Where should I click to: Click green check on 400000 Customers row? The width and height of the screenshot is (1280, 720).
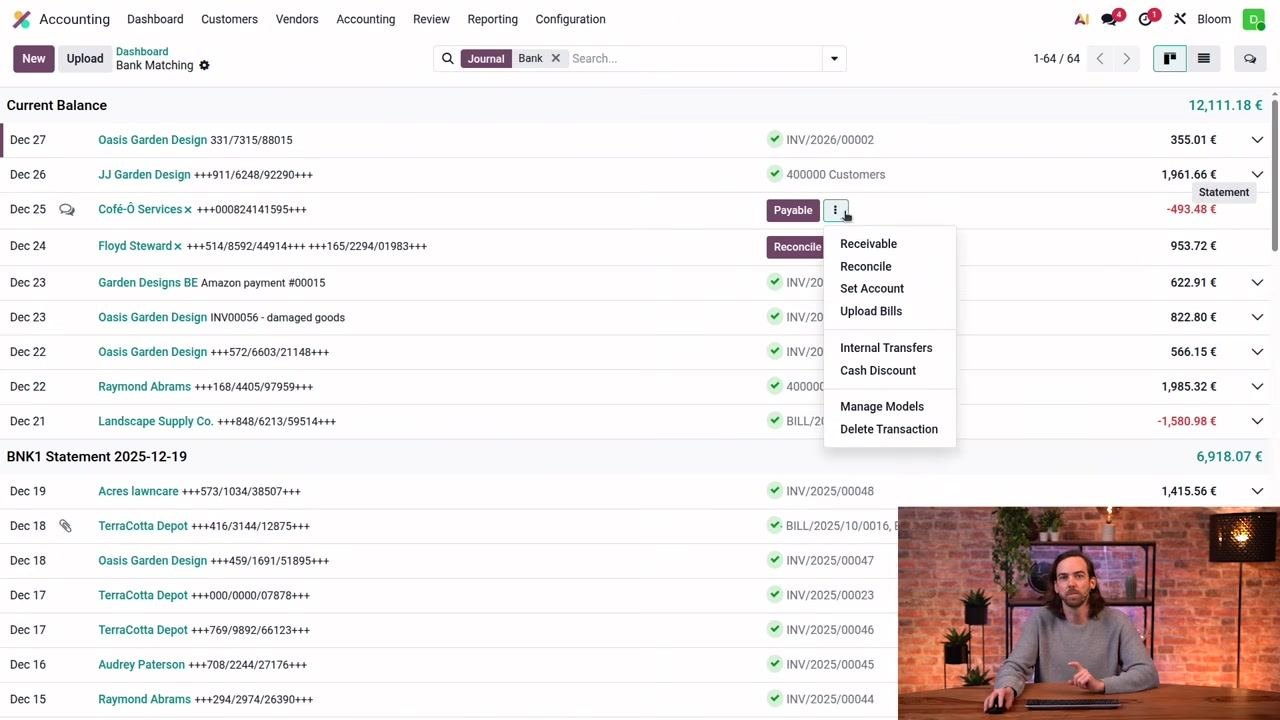(x=774, y=174)
